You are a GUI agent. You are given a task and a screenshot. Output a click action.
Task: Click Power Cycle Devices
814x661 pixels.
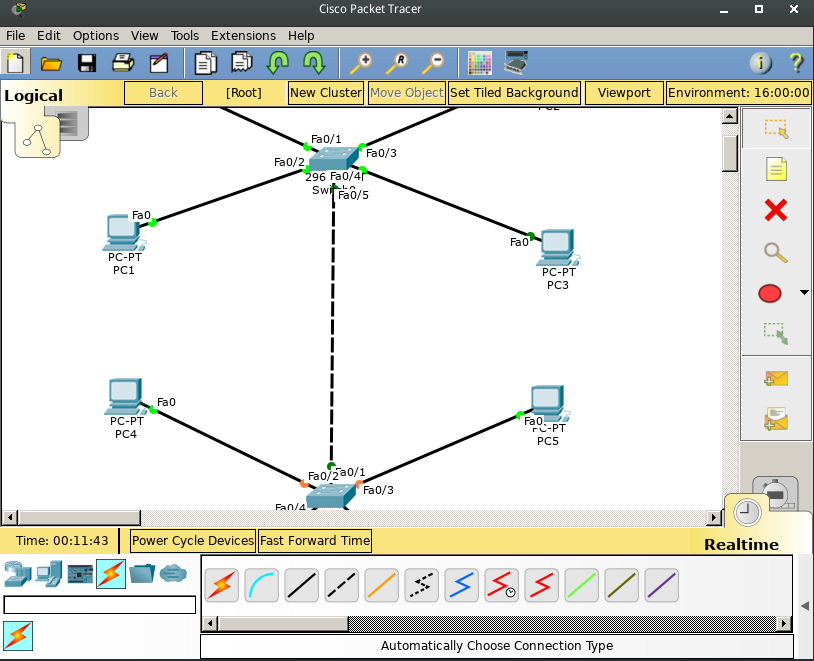point(192,540)
